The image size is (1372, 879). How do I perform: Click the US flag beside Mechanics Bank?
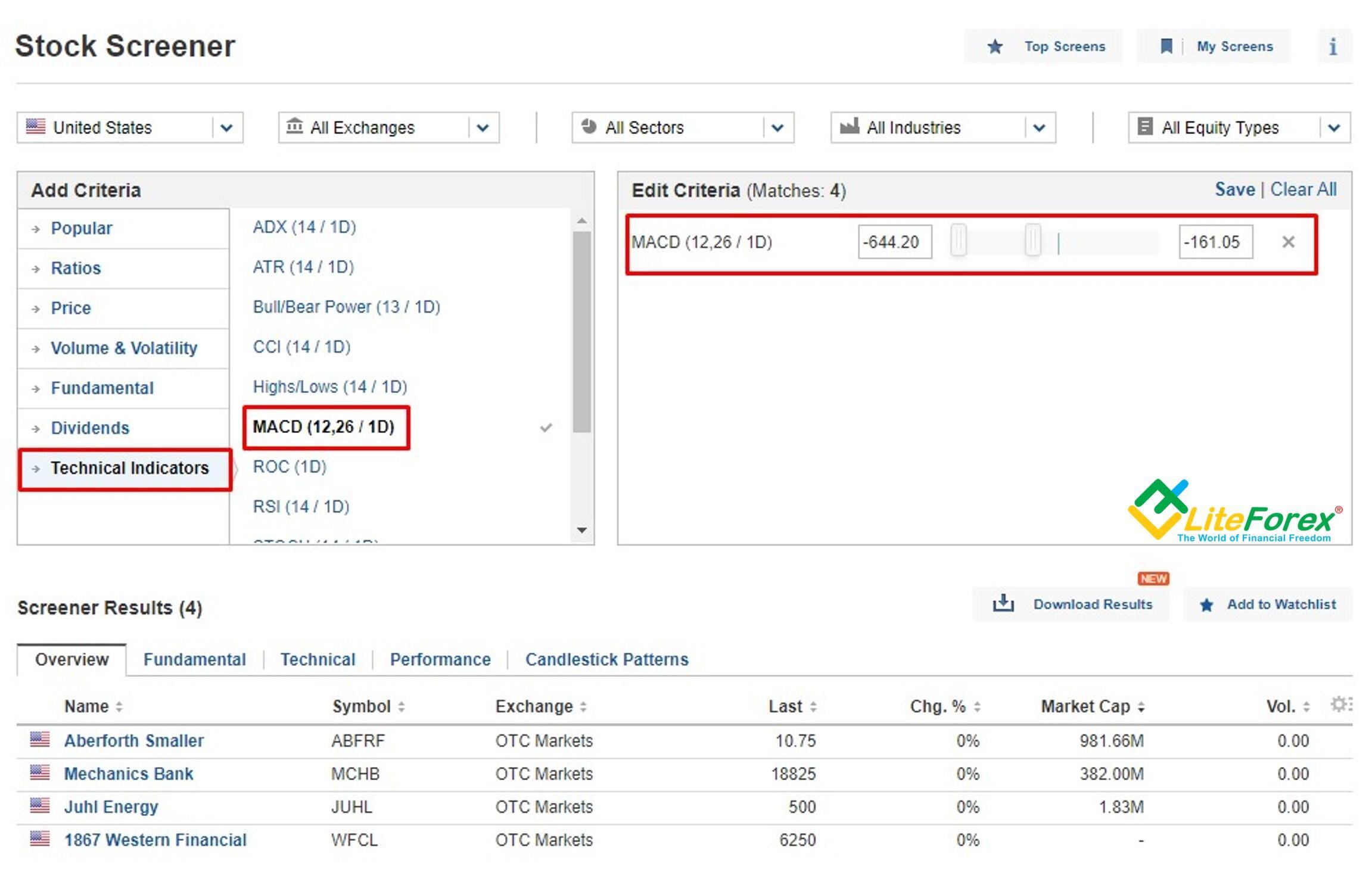click(x=40, y=772)
